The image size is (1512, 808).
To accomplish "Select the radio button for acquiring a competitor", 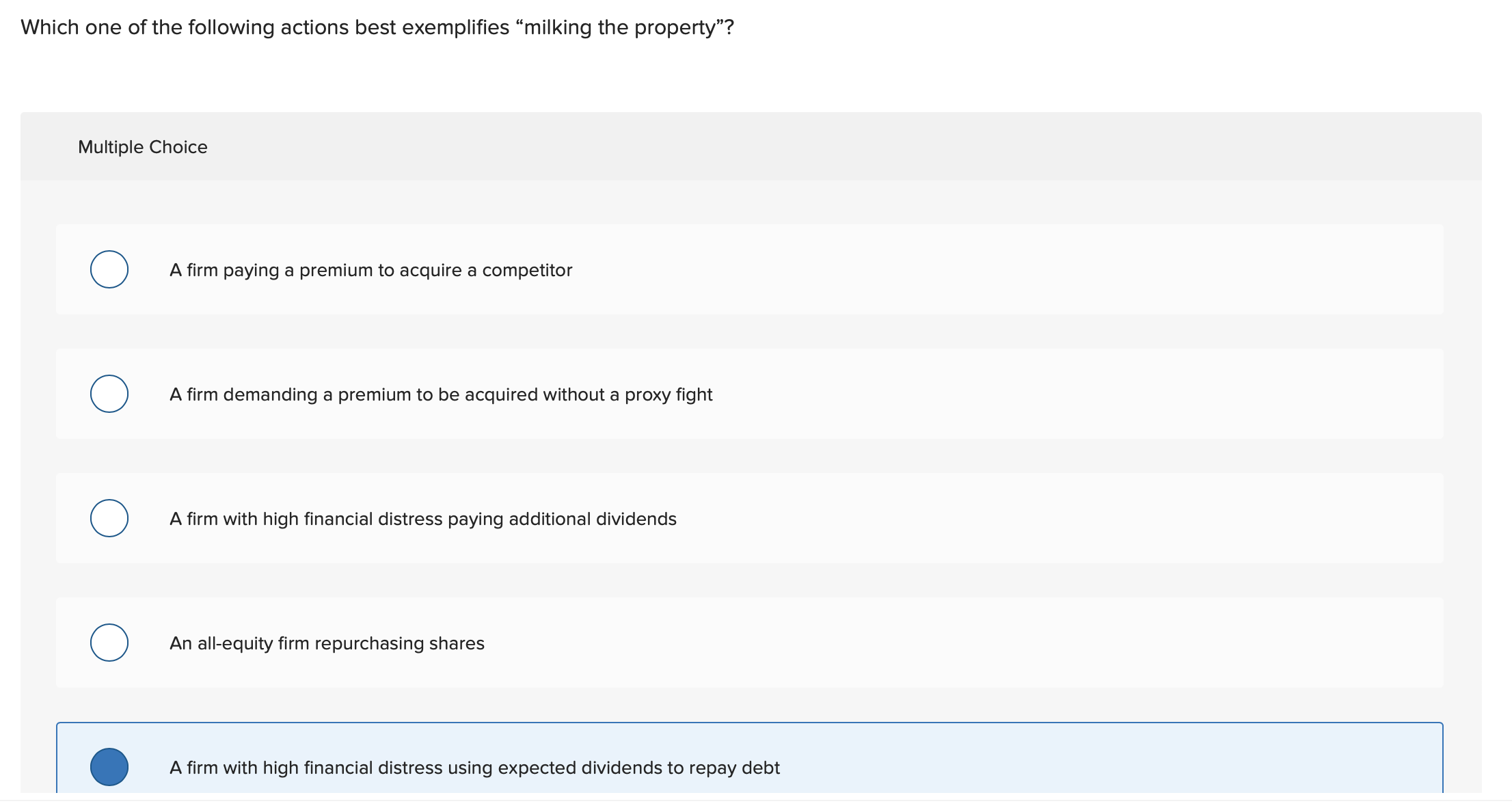I will tap(109, 269).
